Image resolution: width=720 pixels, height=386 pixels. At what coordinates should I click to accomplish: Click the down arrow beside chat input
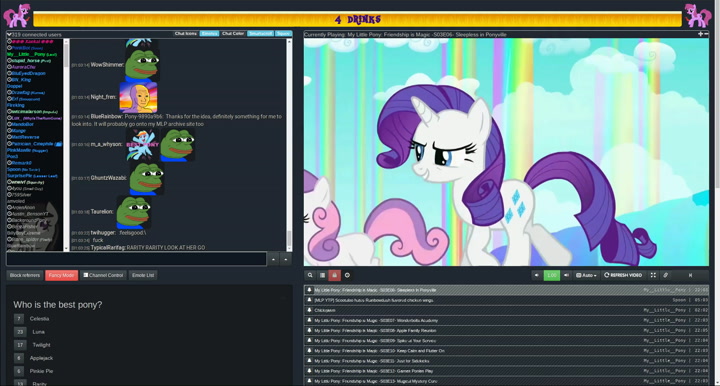pos(286,259)
